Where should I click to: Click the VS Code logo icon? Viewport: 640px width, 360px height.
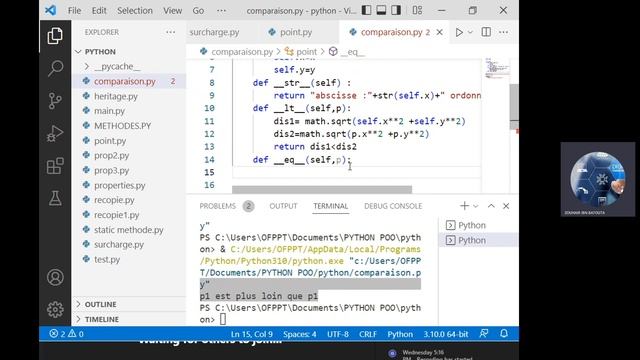(x=51, y=10)
